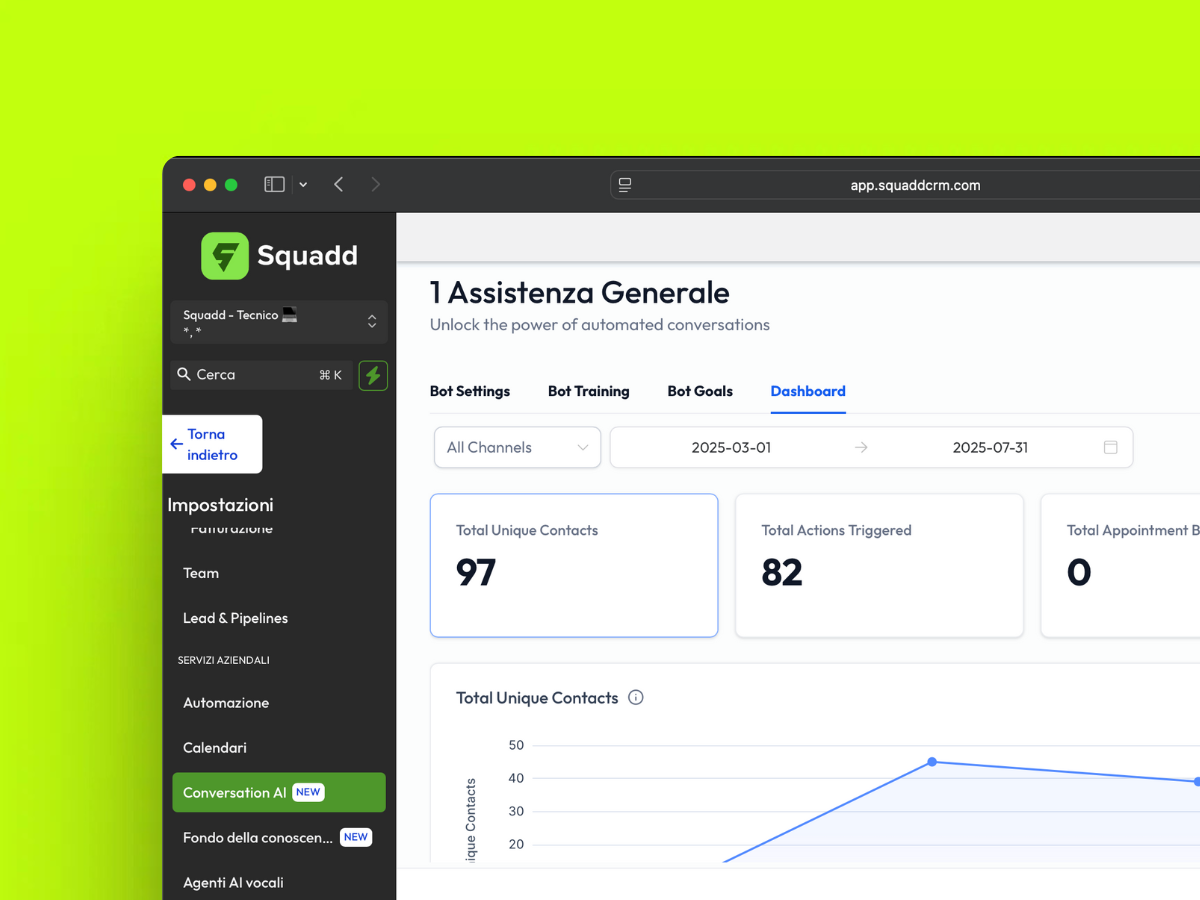Select Conversation AI sidebar item
Viewport: 1200px width, 900px height.
click(279, 792)
